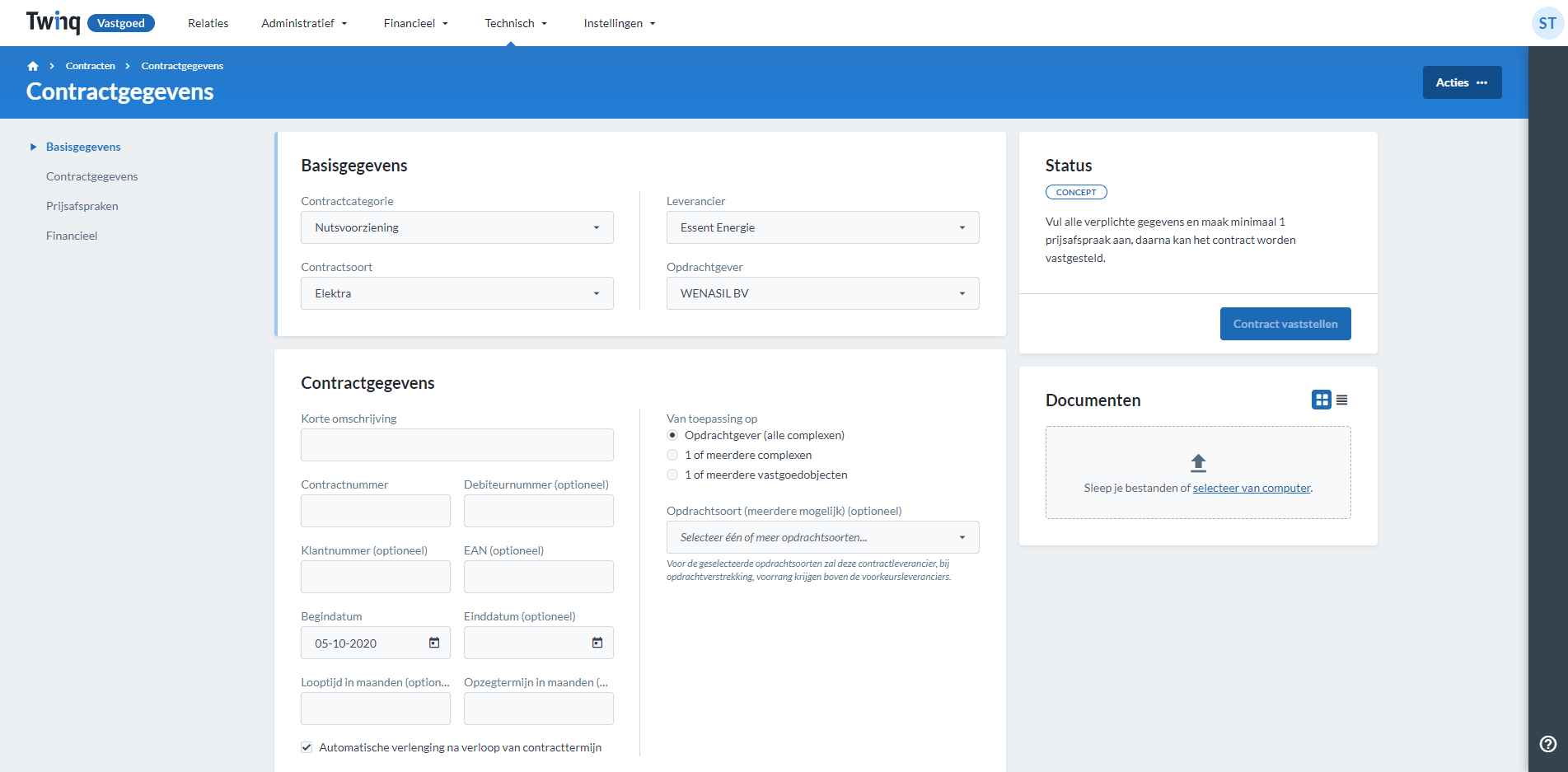Open the Begindatum calendar picker
This screenshot has height=772, width=1568.
(433, 643)
